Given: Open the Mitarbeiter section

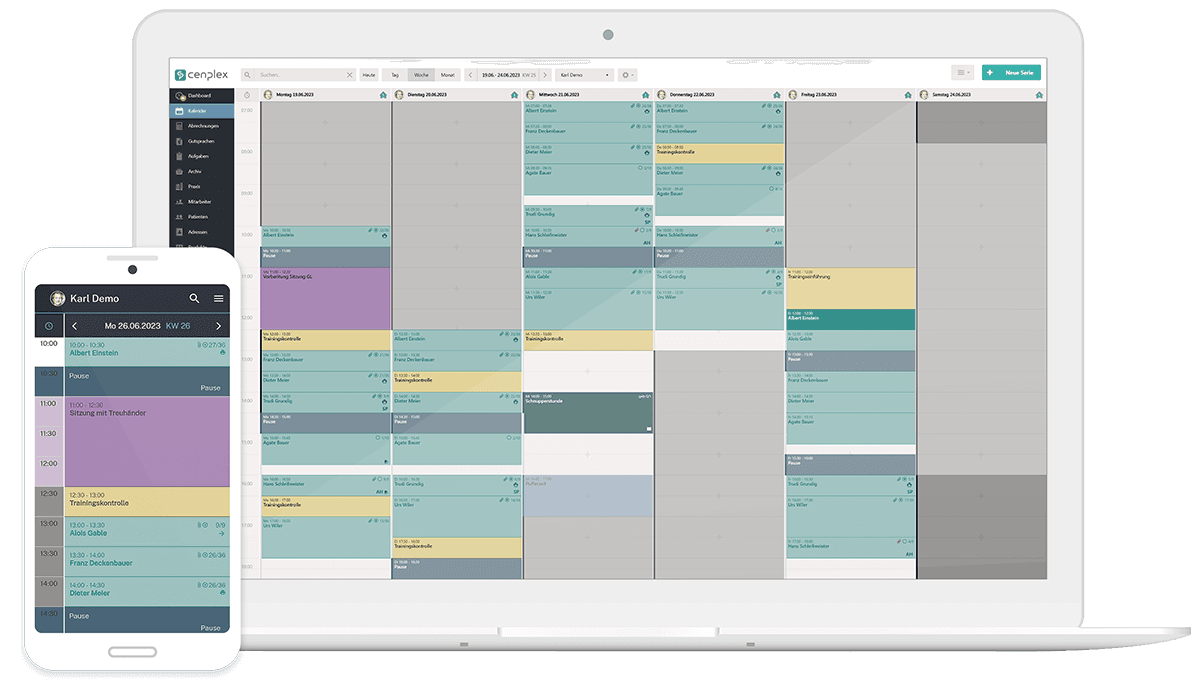Looking at the screenshot, I should pyautogui.click(x=202, y=202).
